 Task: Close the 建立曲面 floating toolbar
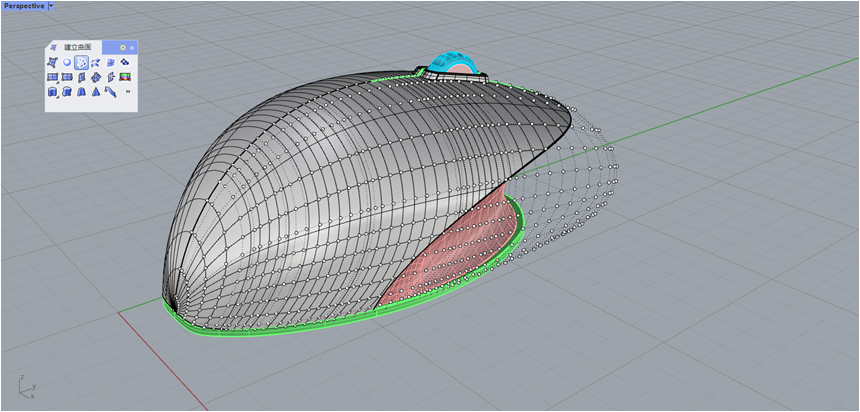132,47
